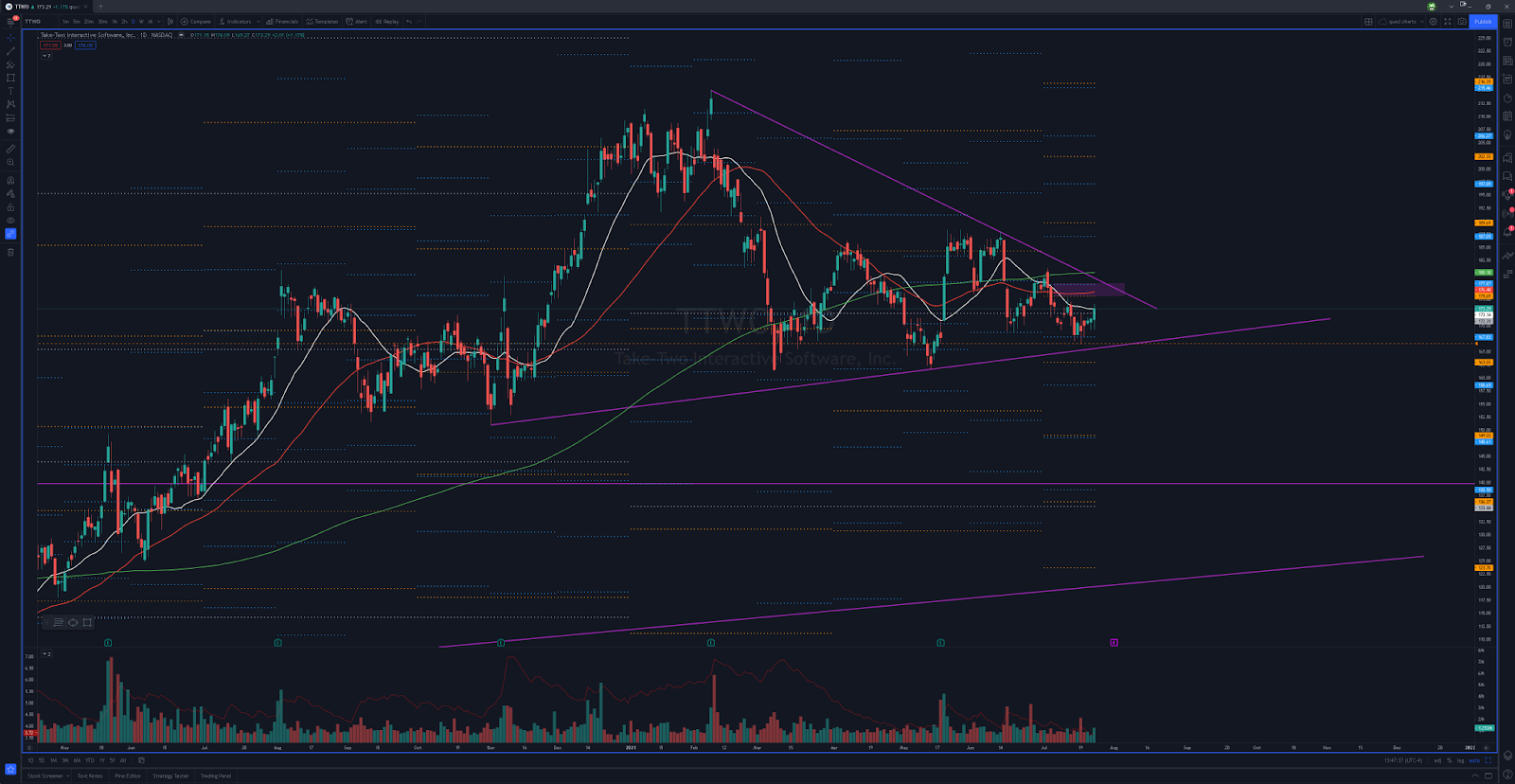1515x784 pixels.
Task: Select the 1m timeframe
Action: coord(66,21)
